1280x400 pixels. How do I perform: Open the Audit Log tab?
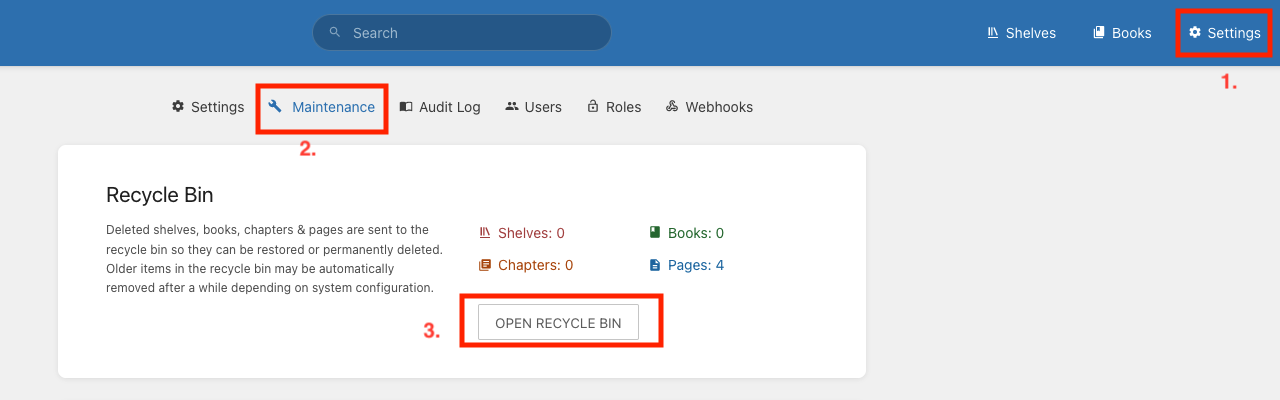tap(449, 107)
